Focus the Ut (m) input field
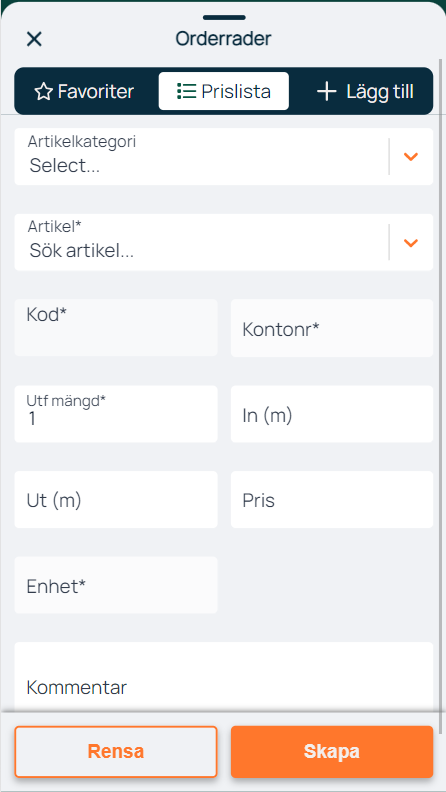 click(x=116, y=500)
